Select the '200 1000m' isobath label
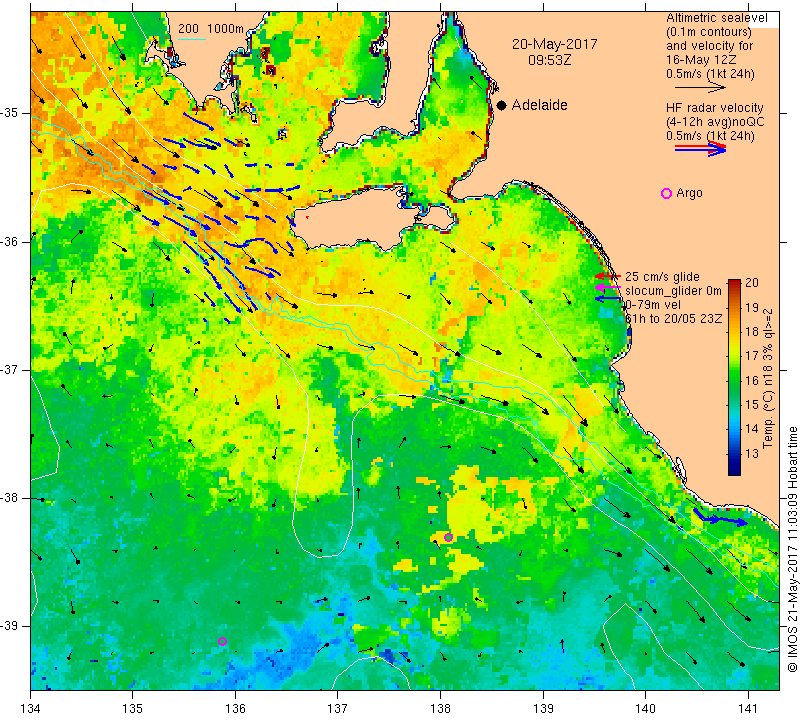The width and height of the screenshot is (800, 720). tap(211, 29)
